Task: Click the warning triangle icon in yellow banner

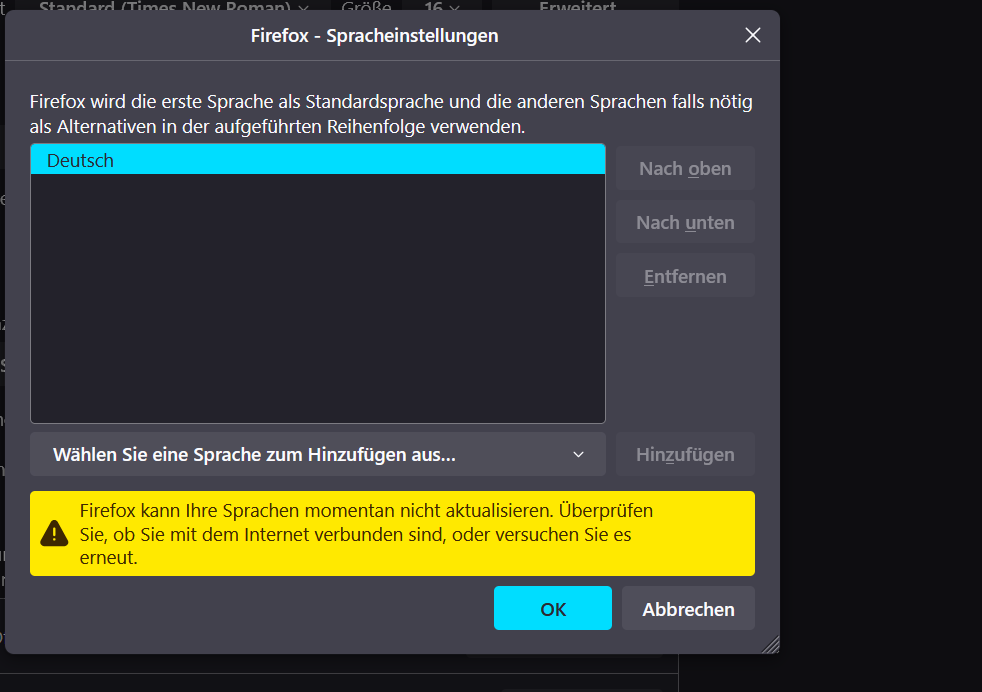Action: pos(54,534)
